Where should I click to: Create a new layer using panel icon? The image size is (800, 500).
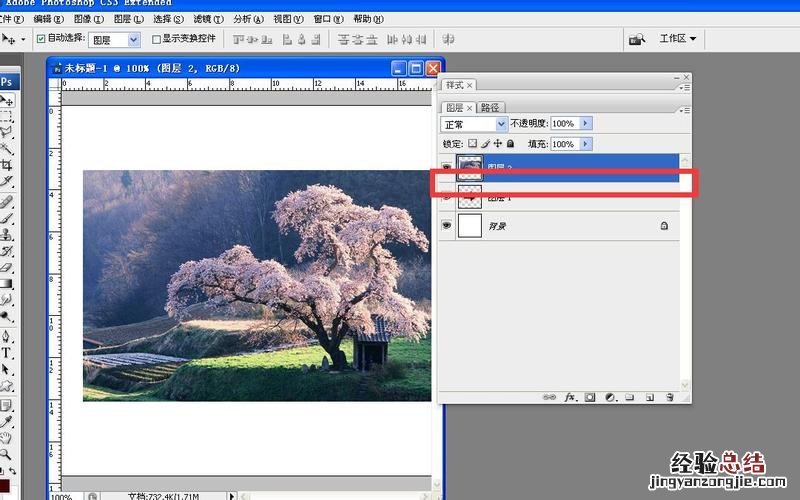pos(649,397)
